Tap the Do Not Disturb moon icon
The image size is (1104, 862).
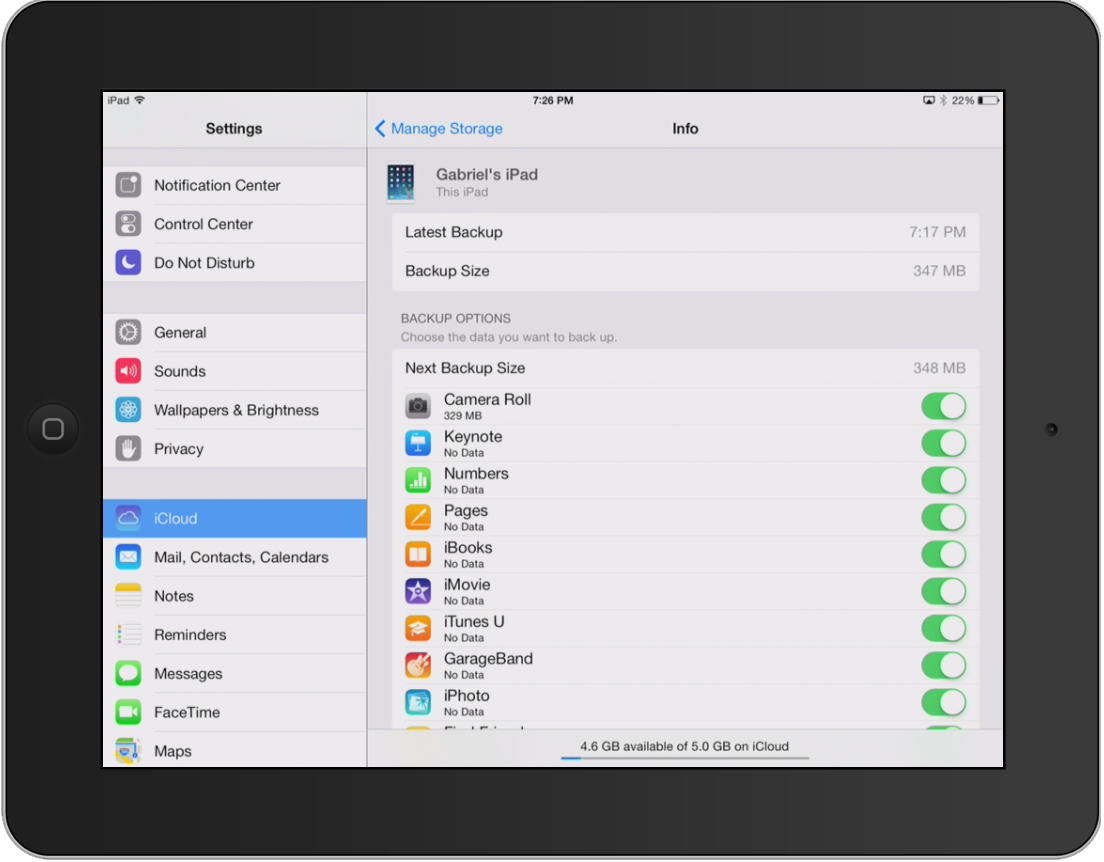click(x=128, y=263)
